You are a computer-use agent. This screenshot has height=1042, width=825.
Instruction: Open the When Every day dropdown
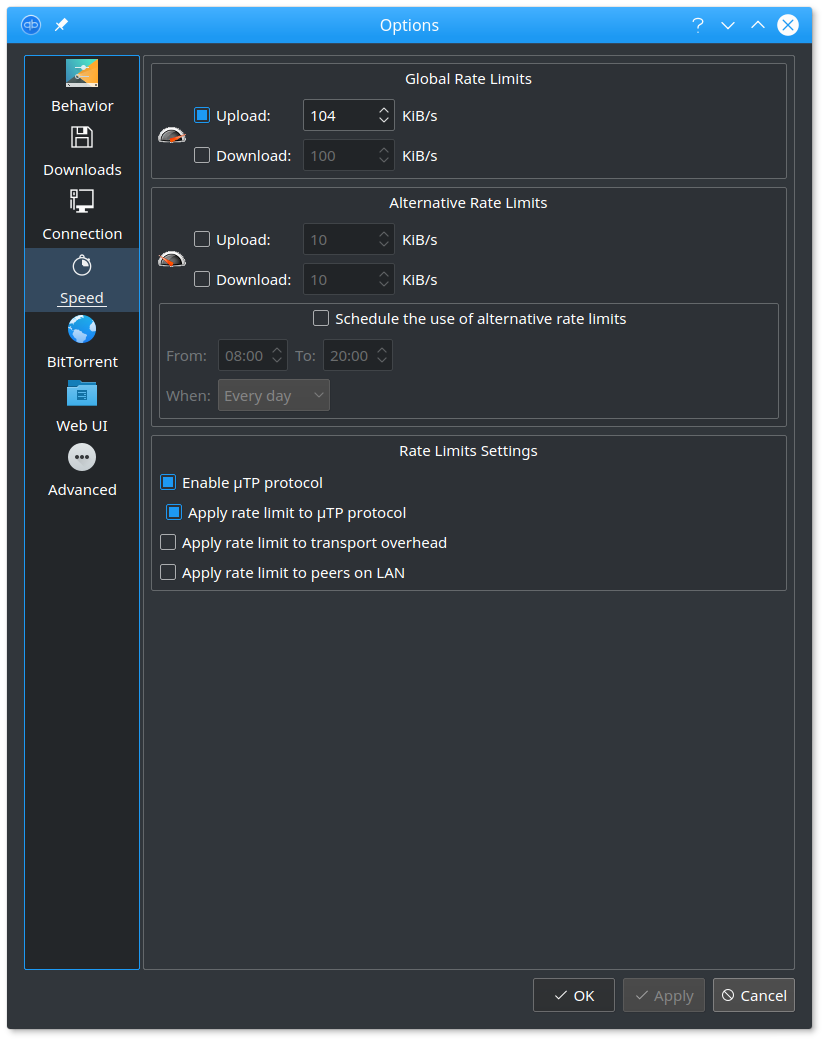click(x=274, y=395)
